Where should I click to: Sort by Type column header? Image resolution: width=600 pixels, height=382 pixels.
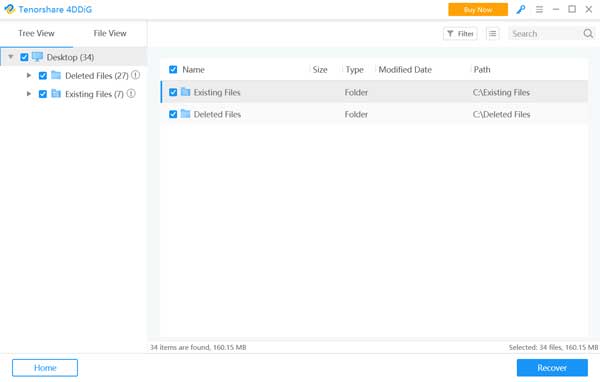[x=354, y=70]
